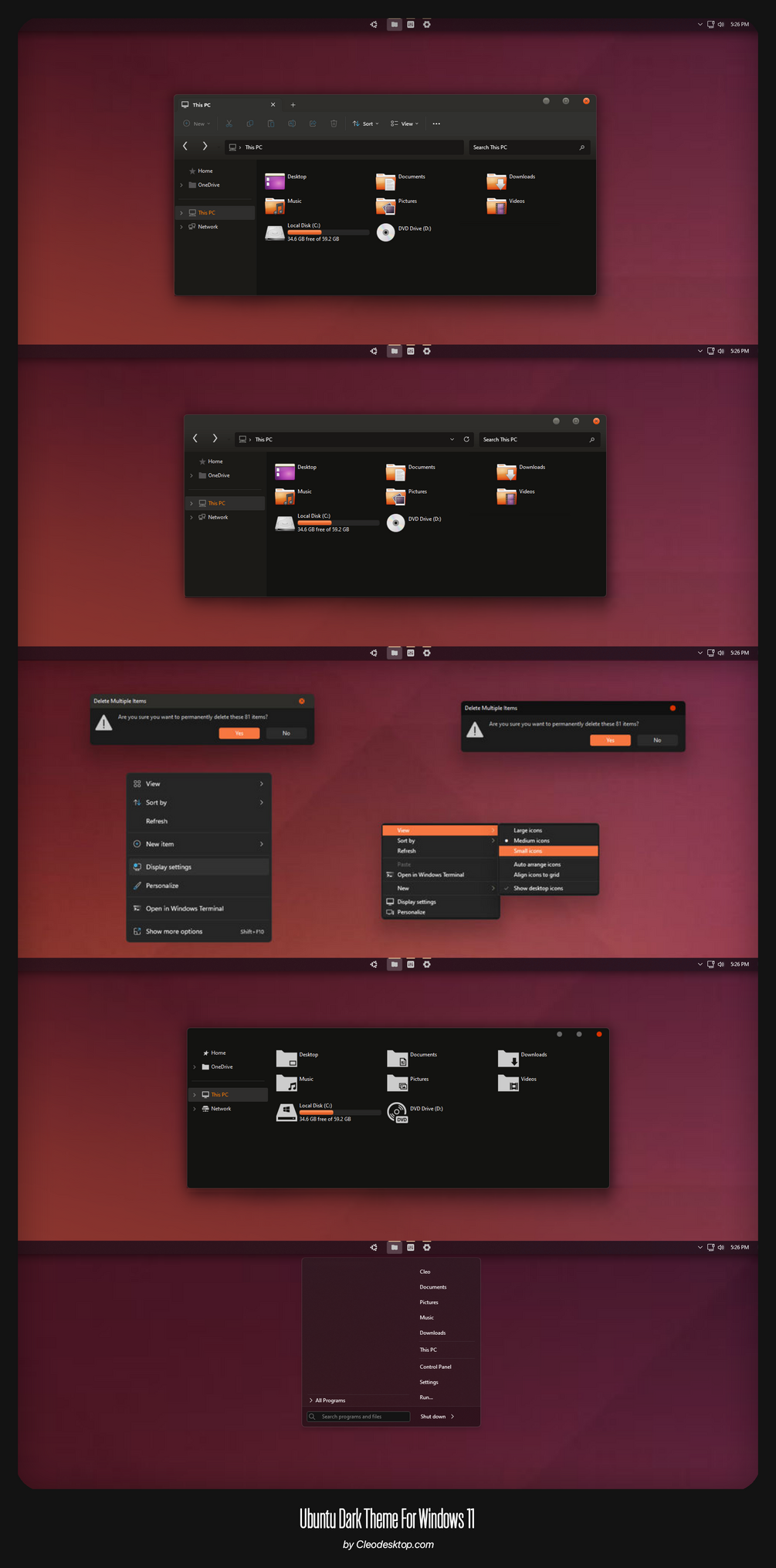This screenshot has height=1568, width=776.
Task: Open the white Videos folder icon
Action: point(508,1083)
